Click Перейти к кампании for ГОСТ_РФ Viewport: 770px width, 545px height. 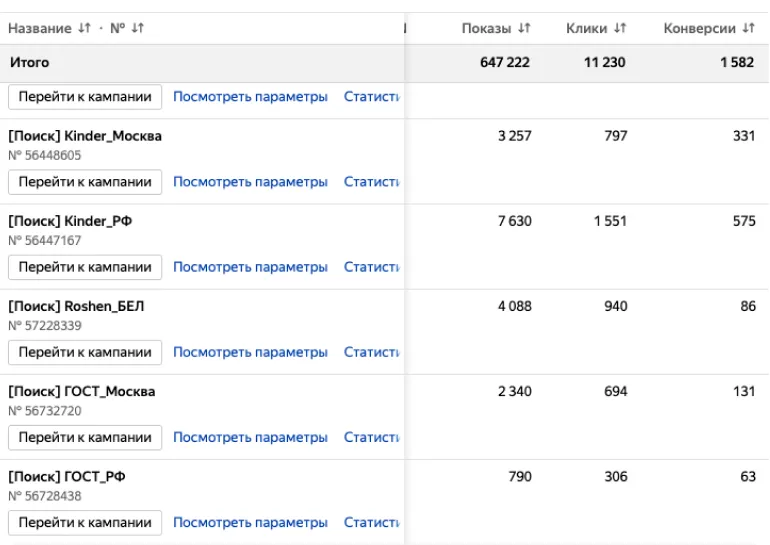pos(85,522)
